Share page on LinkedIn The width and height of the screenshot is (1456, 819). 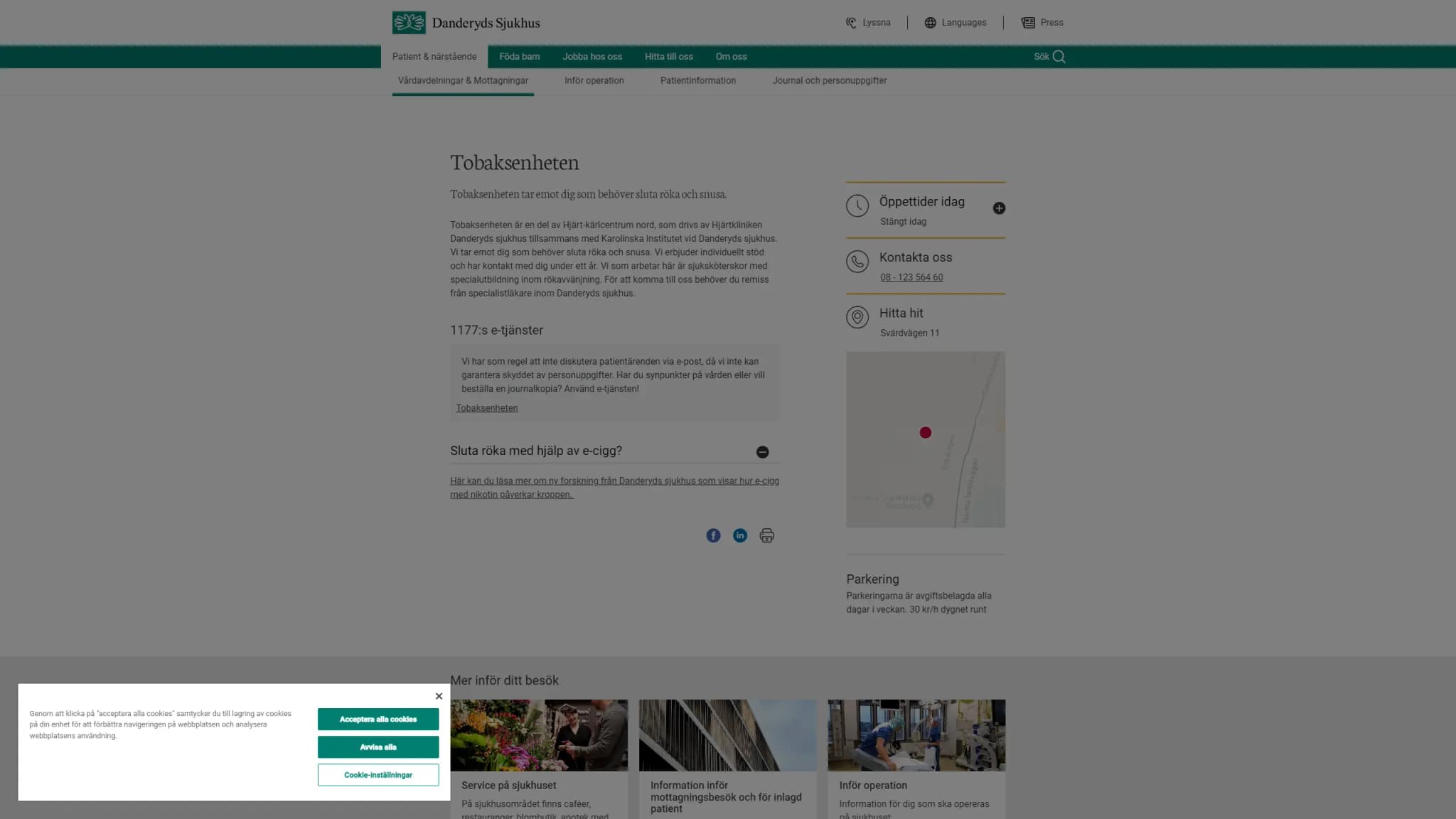pos(740,535)
